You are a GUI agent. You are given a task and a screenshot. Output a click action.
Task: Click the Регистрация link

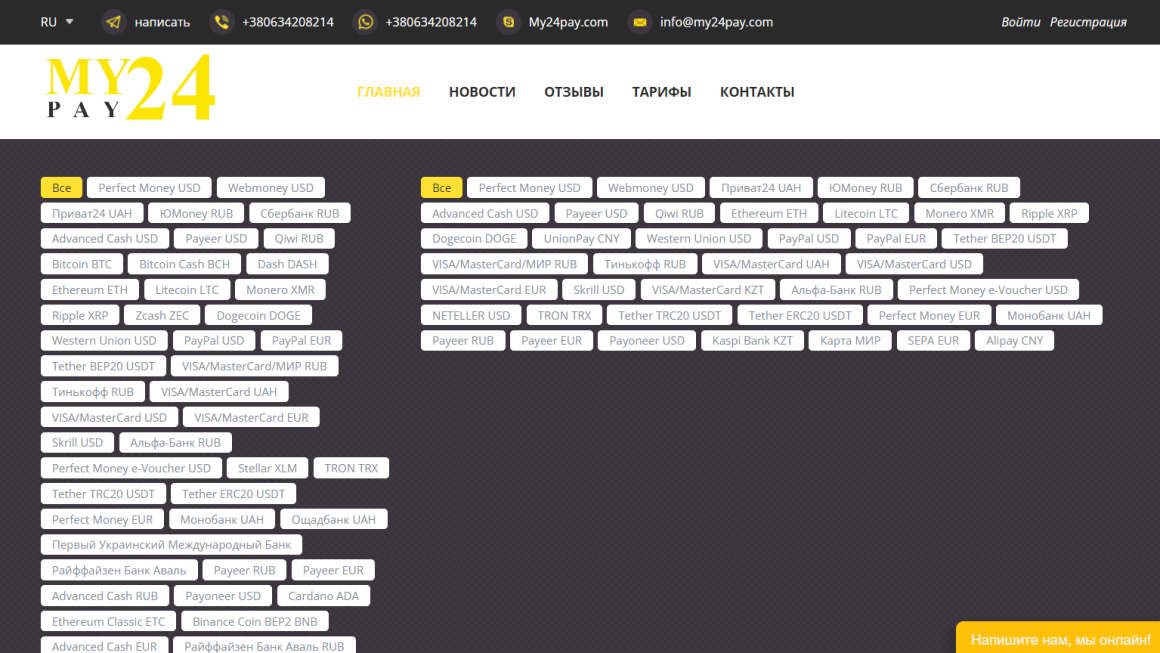(1088, 22)
